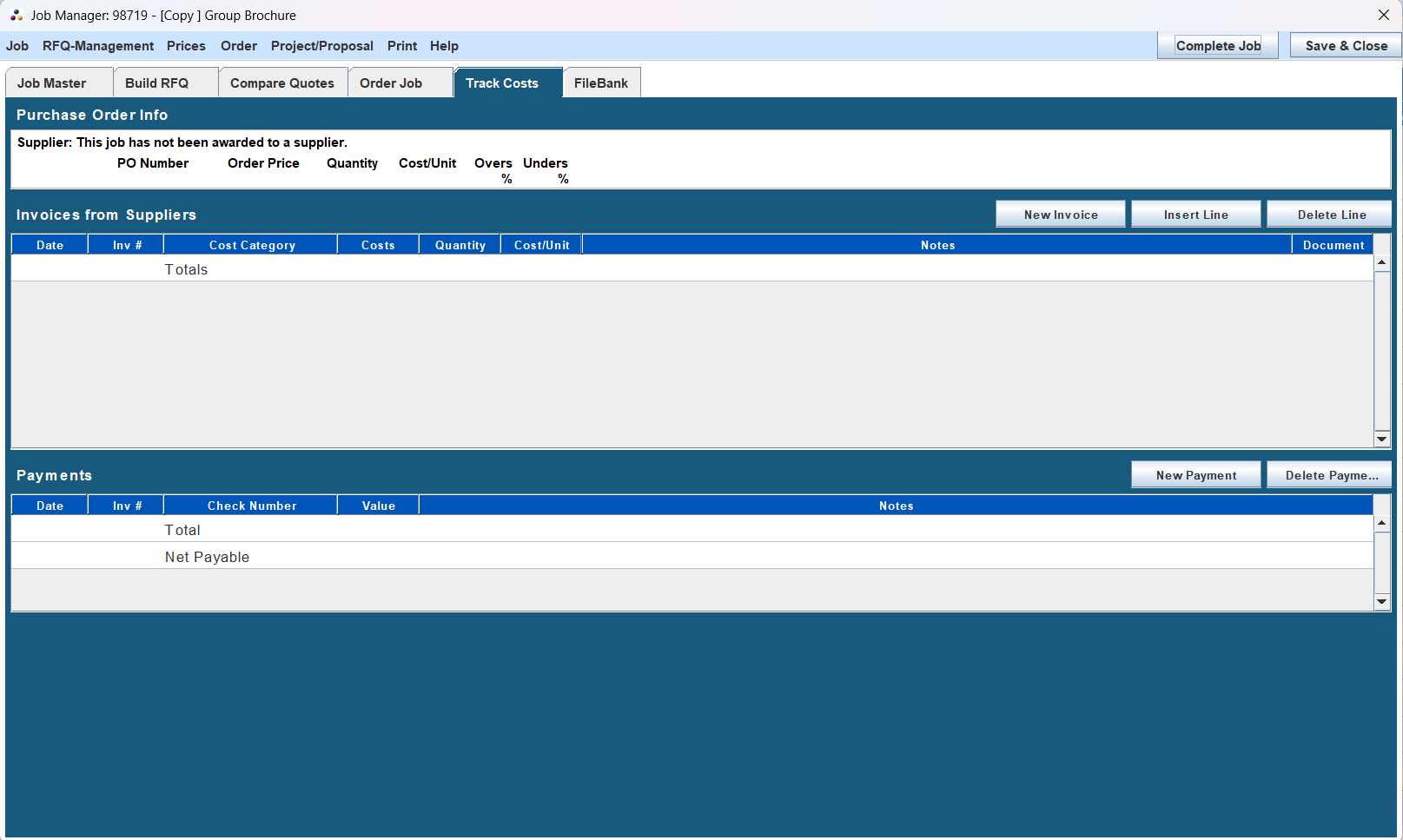This screenshot has height=840, width=1403.
Task: Click the Complete Job button
Action: tap(1217, 45)
